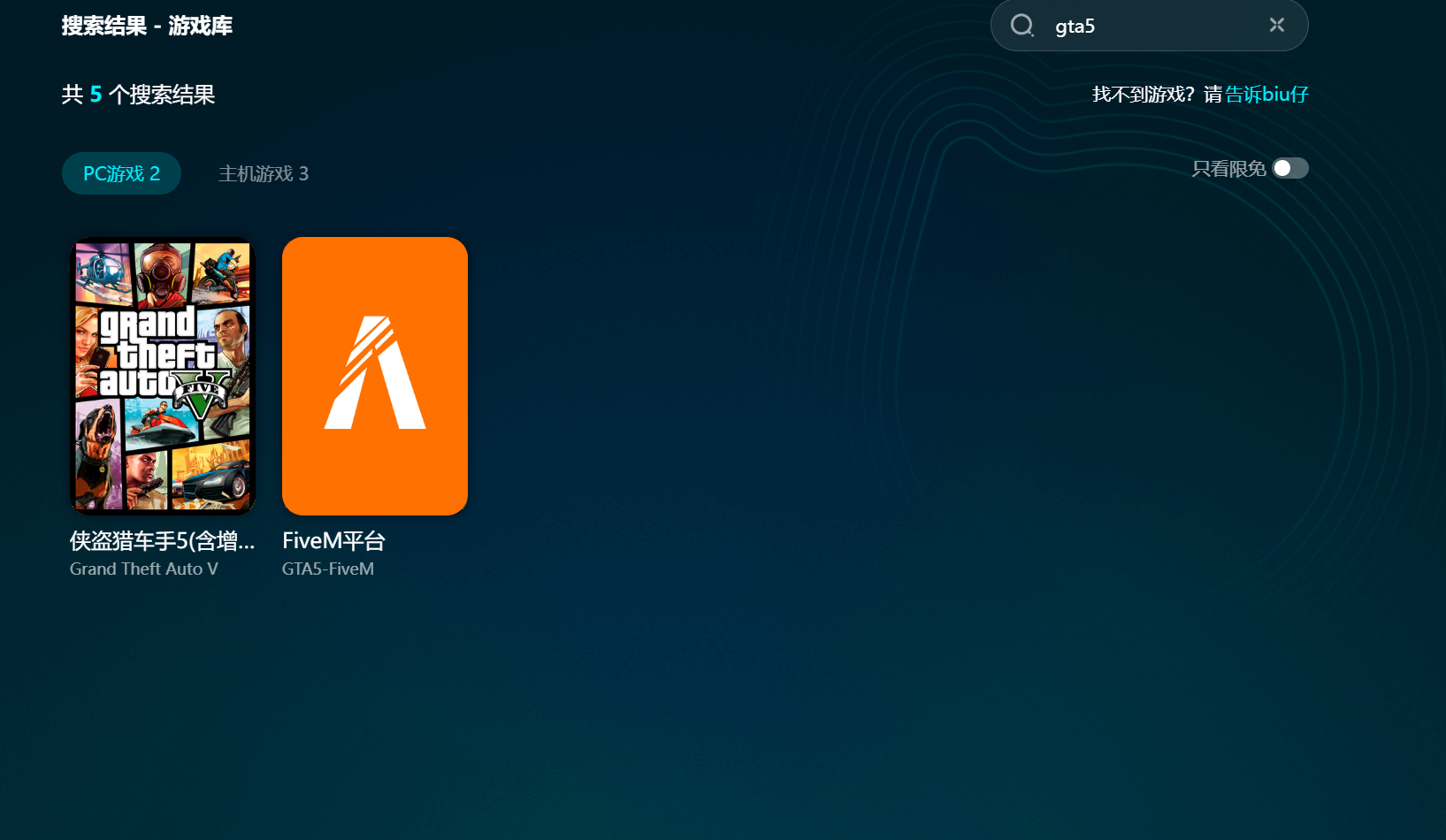Click the 找不到游戏? 请 prompt text

[1157, 95]
